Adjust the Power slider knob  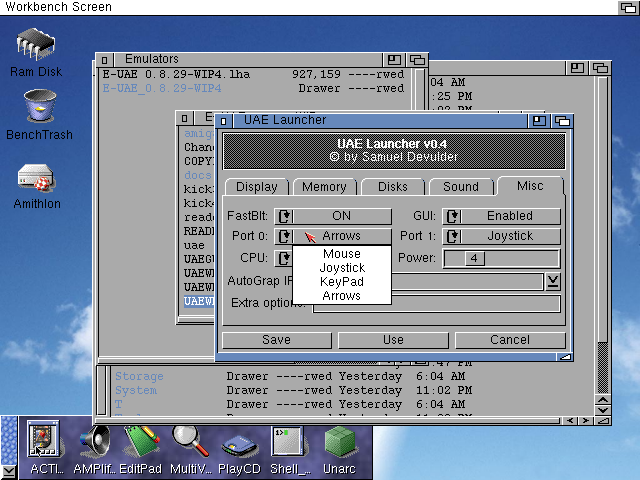click(474, 258)
